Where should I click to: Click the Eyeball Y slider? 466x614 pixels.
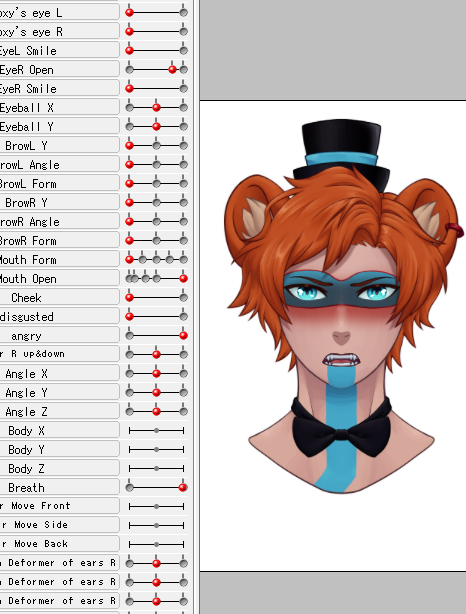tap(156, 126)
